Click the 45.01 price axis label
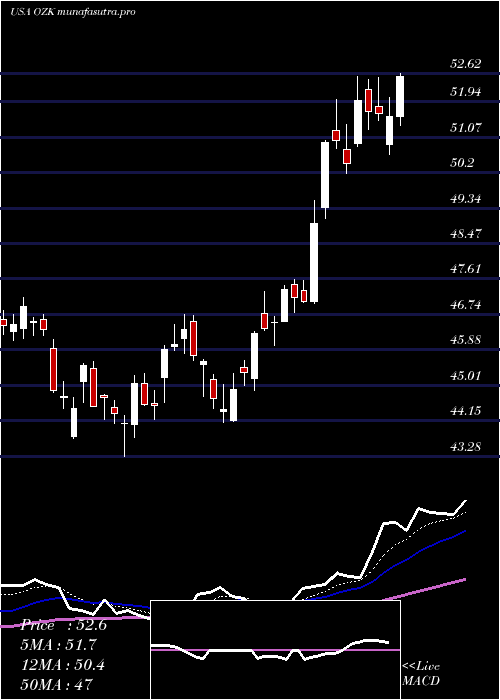The width and height of the screenshot is (500, 700). tap(466, 375)
